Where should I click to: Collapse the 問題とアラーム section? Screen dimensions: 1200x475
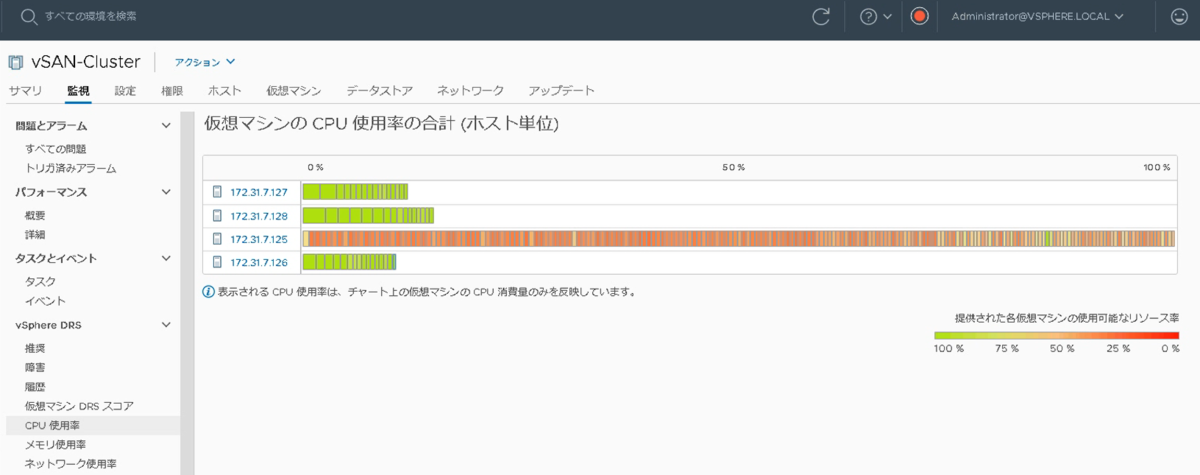[x=166, y=126]
